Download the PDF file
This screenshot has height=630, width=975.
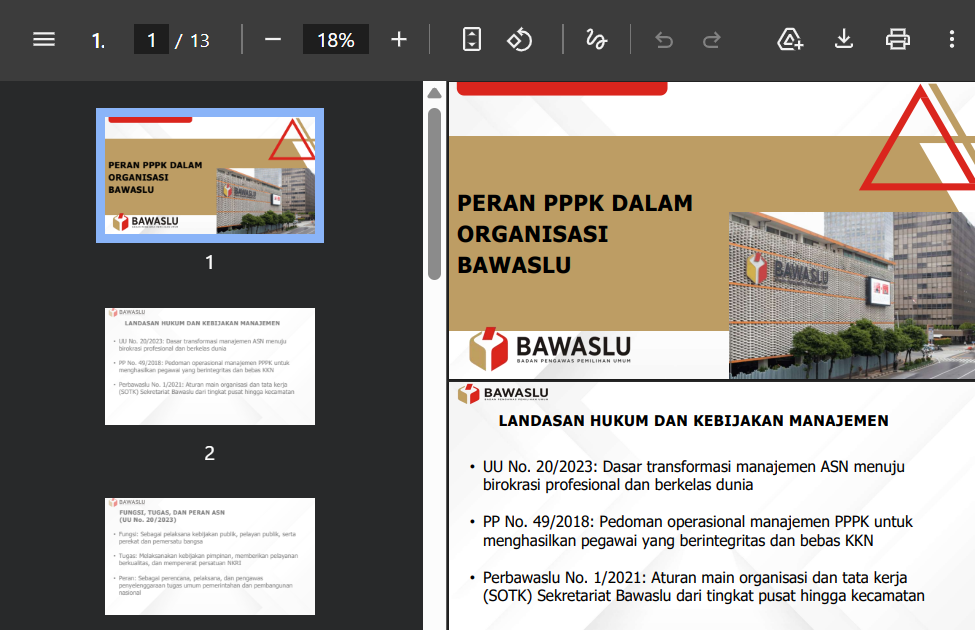click(x=844, y=39)
